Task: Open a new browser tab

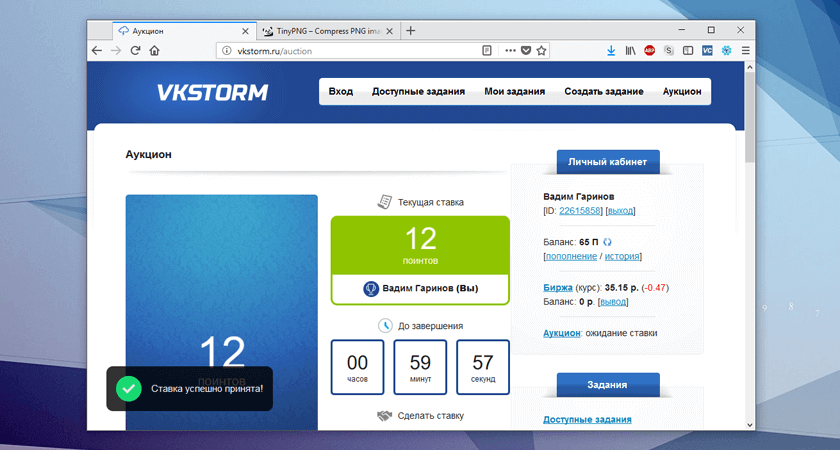Action: click(410, 31)
